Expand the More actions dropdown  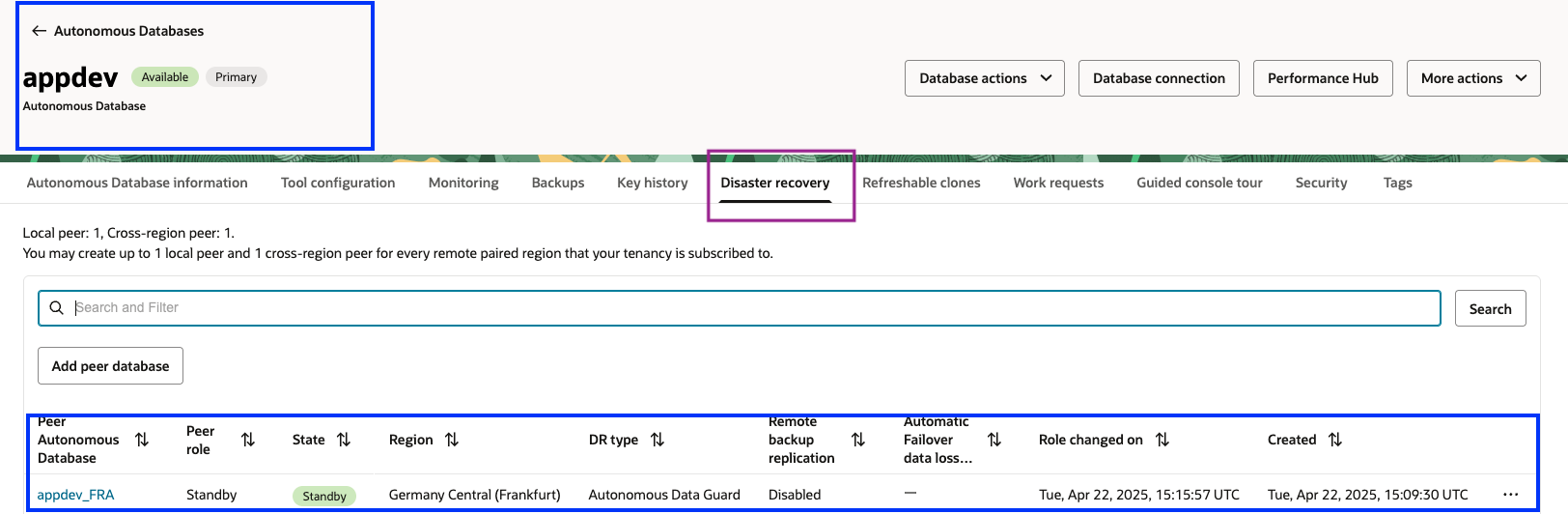pyautogui.click(x=1473, y=78)
